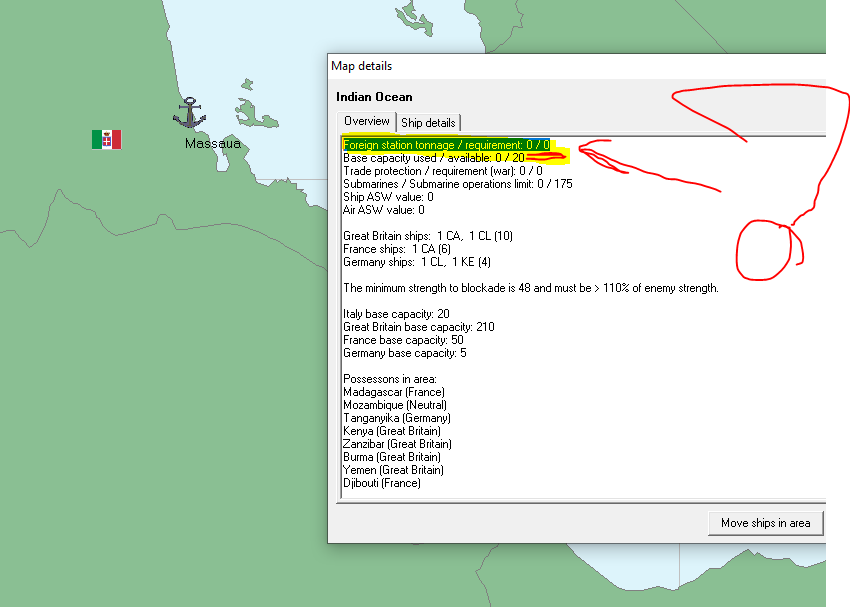Click Great Britain base capacity: 210
The width and height of the screenshot is (850, 607).
418,327
